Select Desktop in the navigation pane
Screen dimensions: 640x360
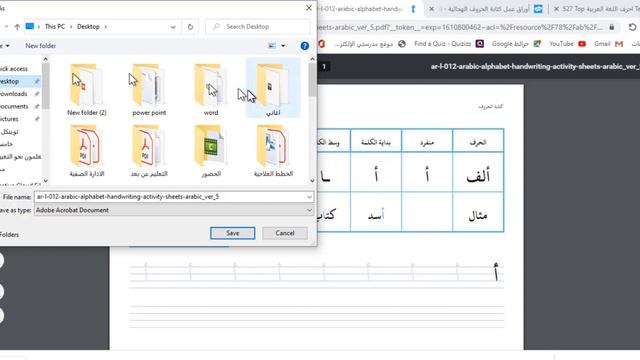20,81
